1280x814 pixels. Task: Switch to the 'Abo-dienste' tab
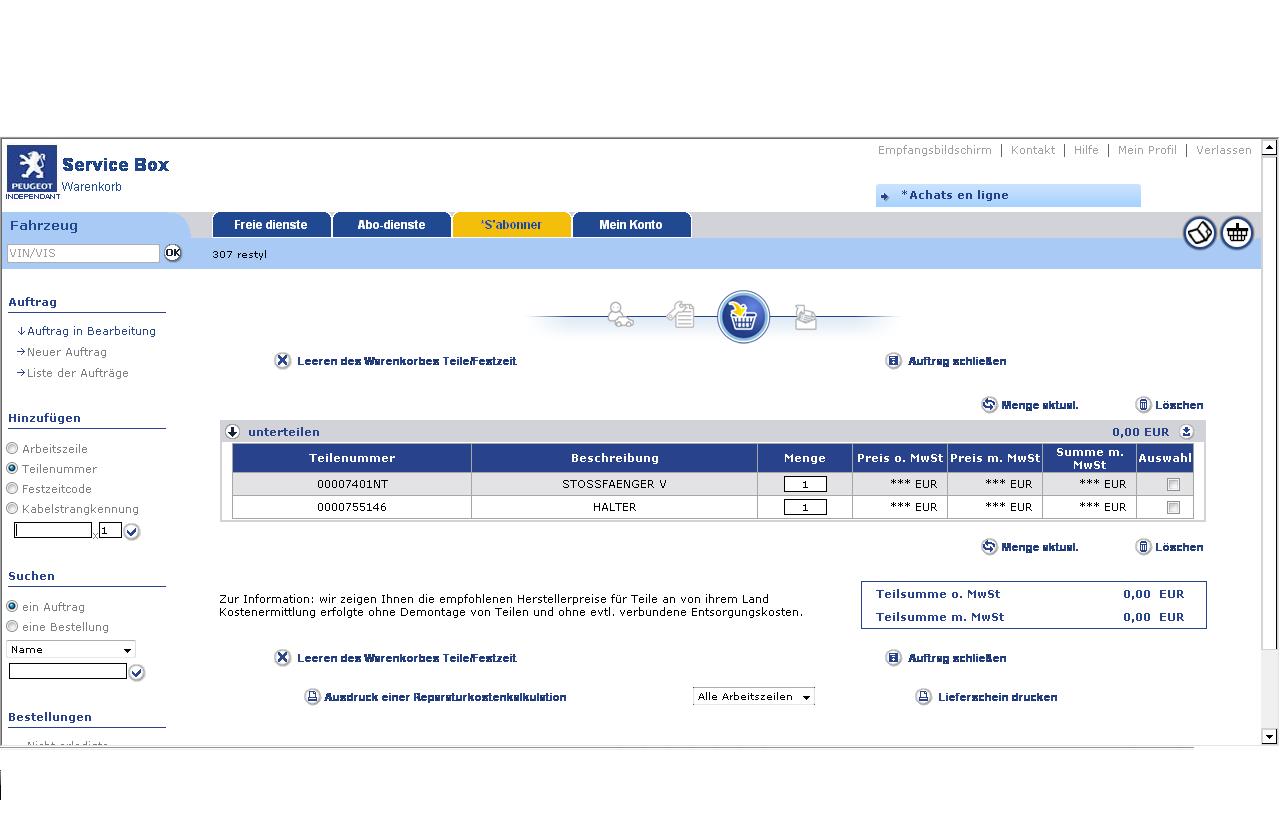click(x=391, y=225)
